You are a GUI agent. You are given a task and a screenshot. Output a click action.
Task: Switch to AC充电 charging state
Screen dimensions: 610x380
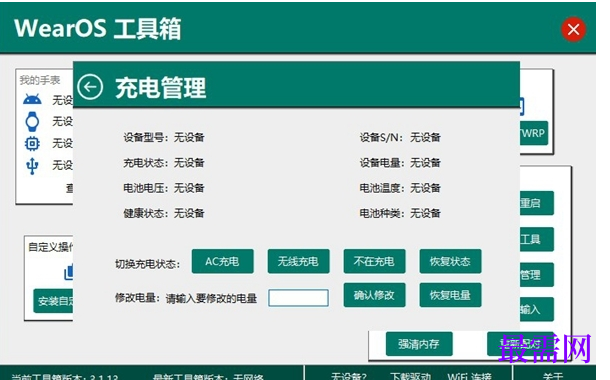coord(223,261)
